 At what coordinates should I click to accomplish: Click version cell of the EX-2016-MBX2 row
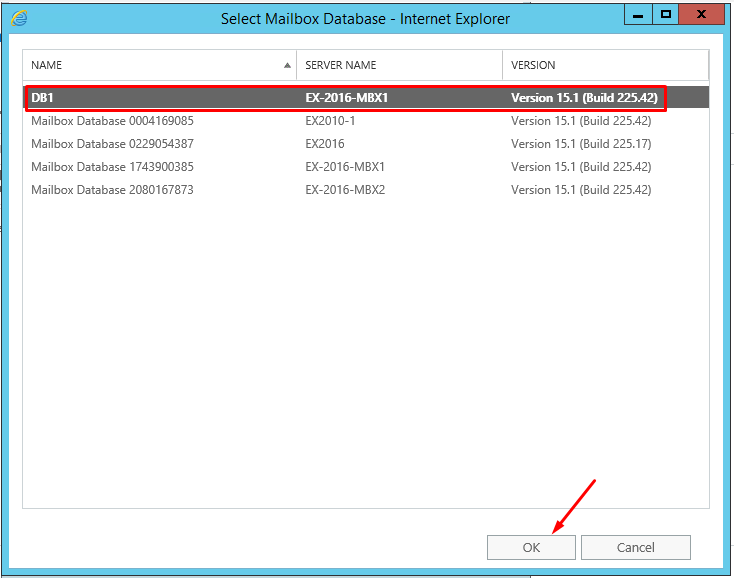pos(581,190)
